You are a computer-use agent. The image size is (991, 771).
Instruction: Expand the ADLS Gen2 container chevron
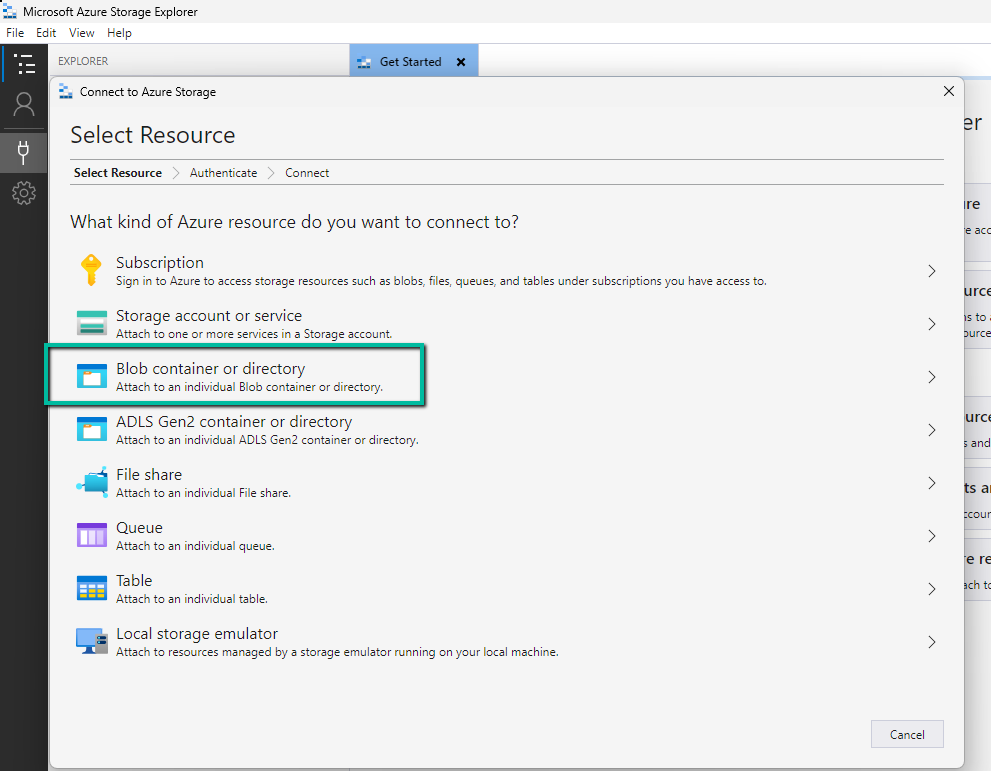pos(932,430)
